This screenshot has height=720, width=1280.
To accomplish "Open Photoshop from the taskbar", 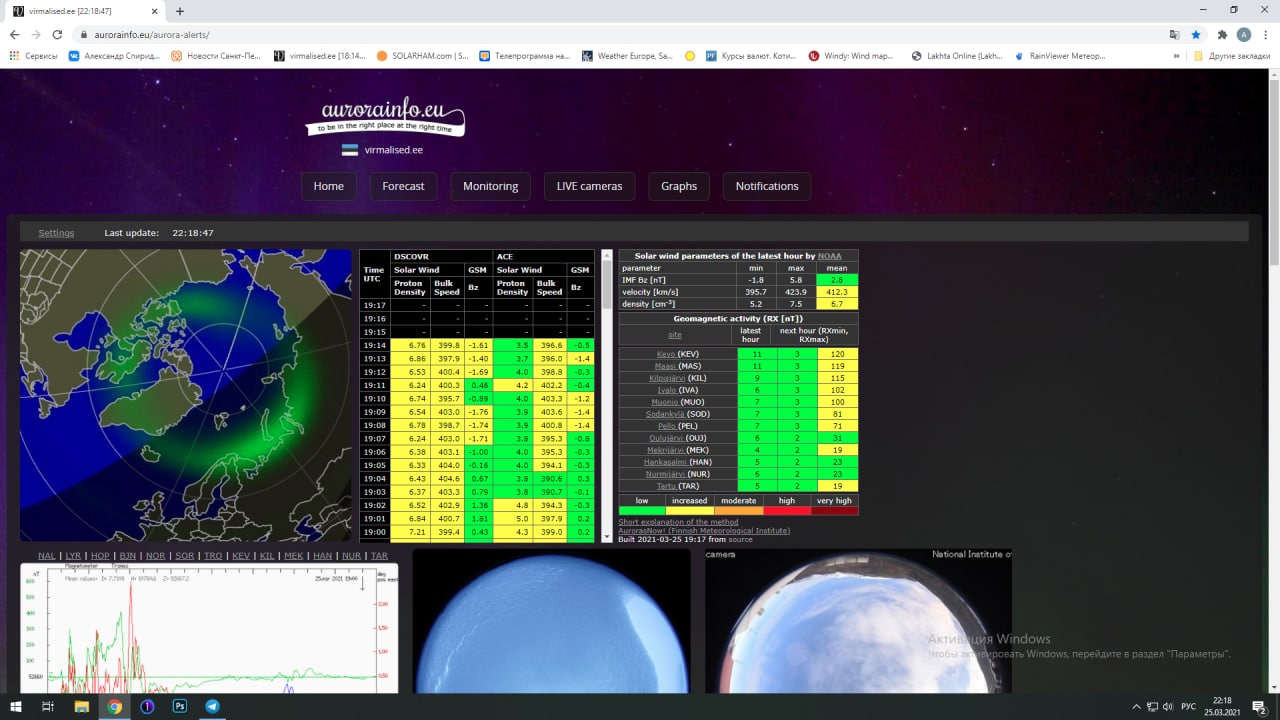I will (180, 706).
